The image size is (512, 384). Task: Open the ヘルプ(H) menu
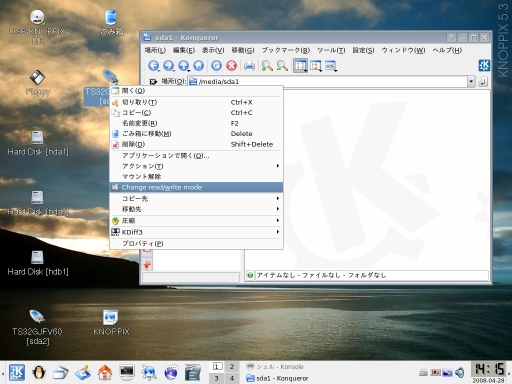click(x=447, y=50)
